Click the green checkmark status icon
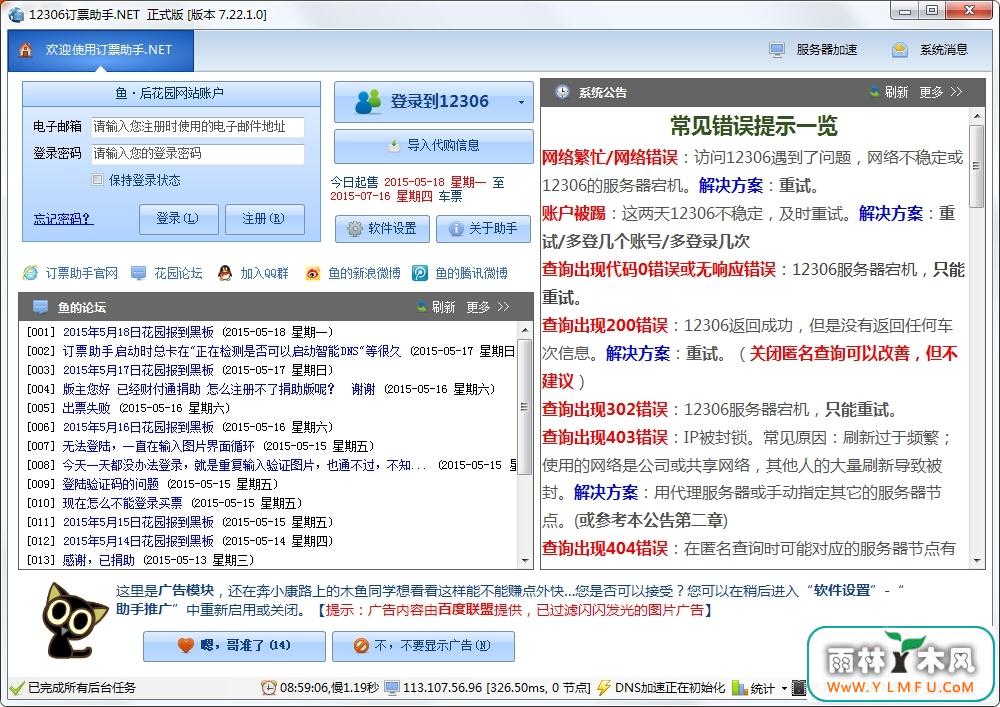 click(x=17, y=688)
